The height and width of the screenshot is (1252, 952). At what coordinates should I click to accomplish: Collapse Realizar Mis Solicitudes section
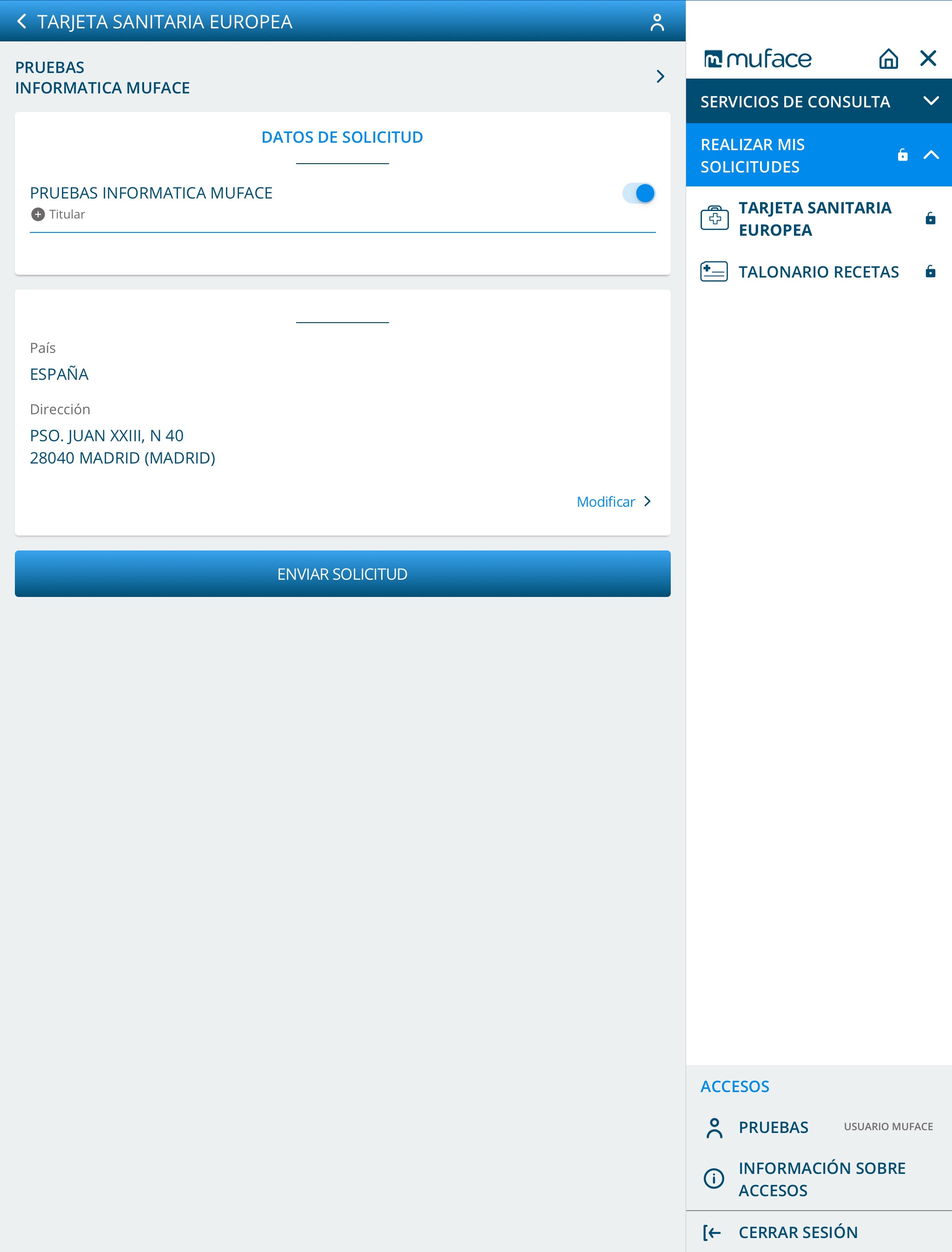[931, 155]
